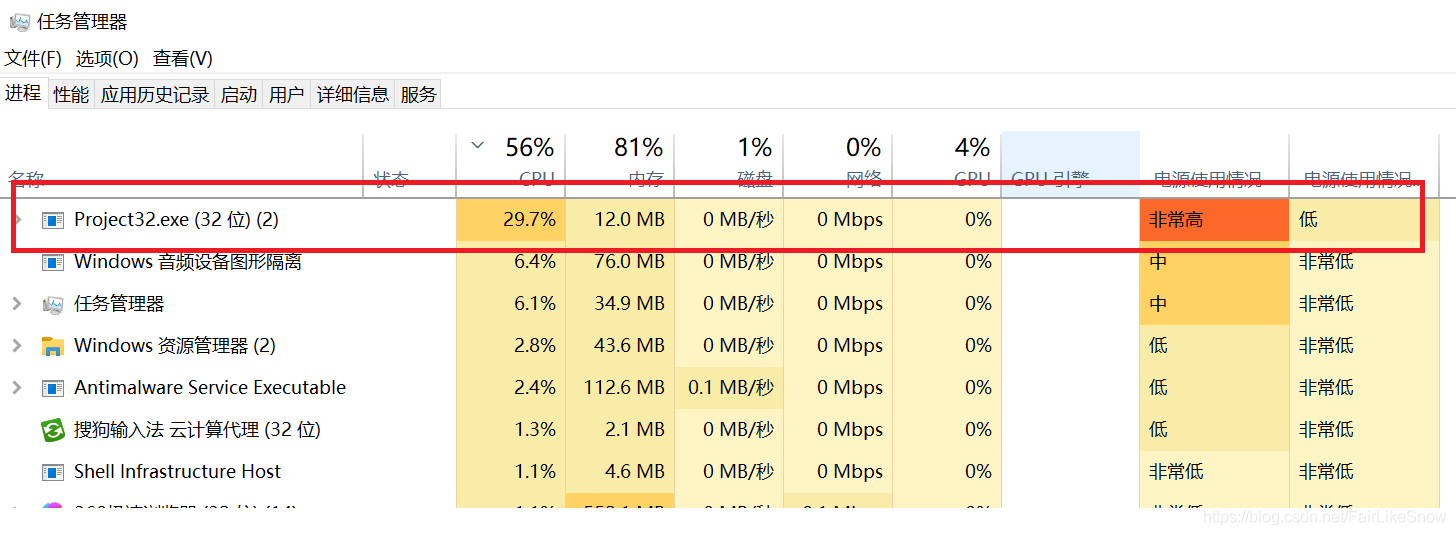Expand the Antimalware Service Executable group
This screenshot has width=1456, height=535.
(x=16, y=388)
